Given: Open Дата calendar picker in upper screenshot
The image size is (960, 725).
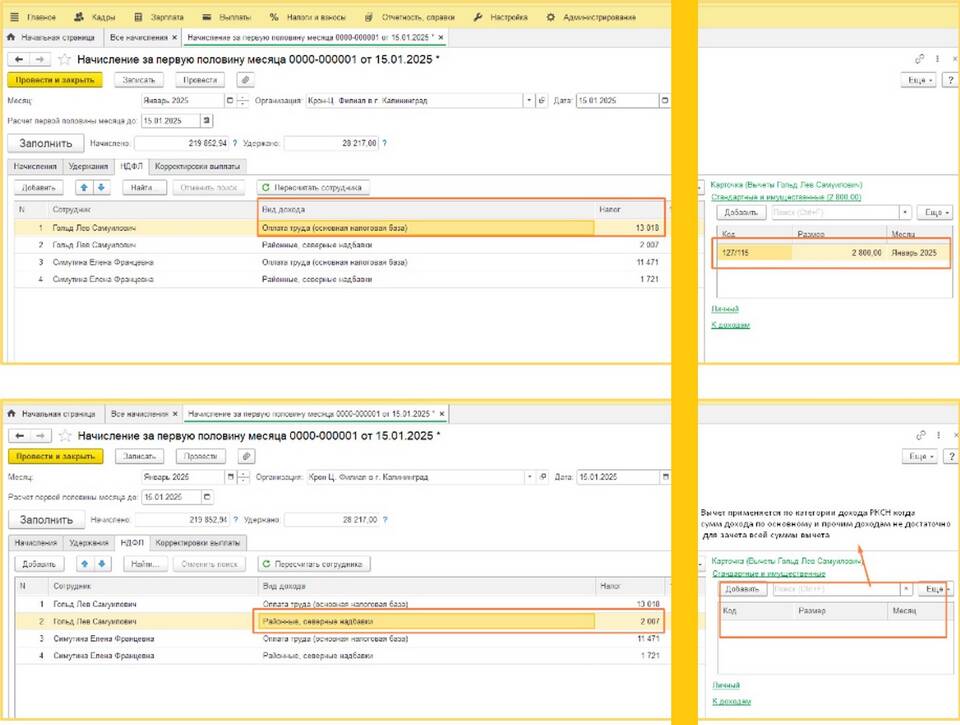Looking at the screenshot, I should [x=664, y=100].
